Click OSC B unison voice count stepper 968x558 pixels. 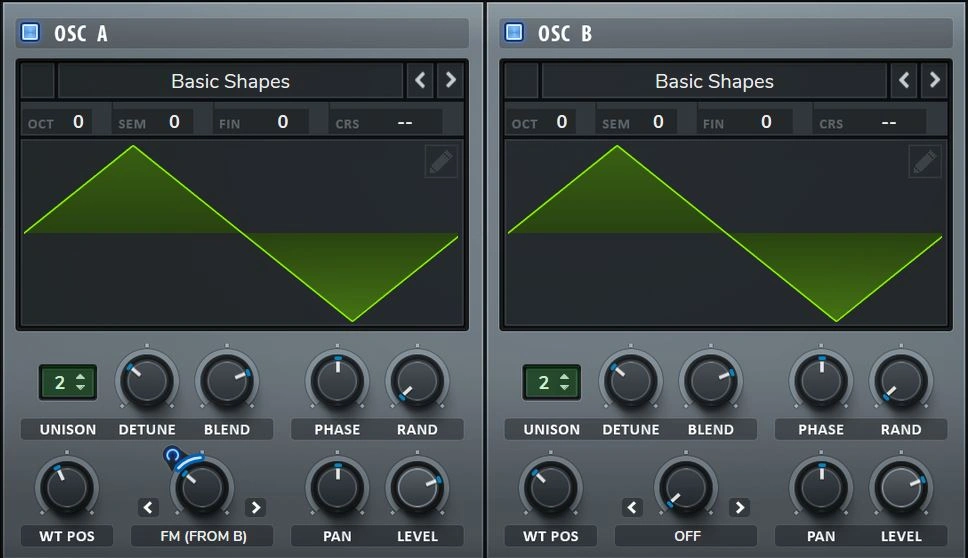[x=552, y=382]
